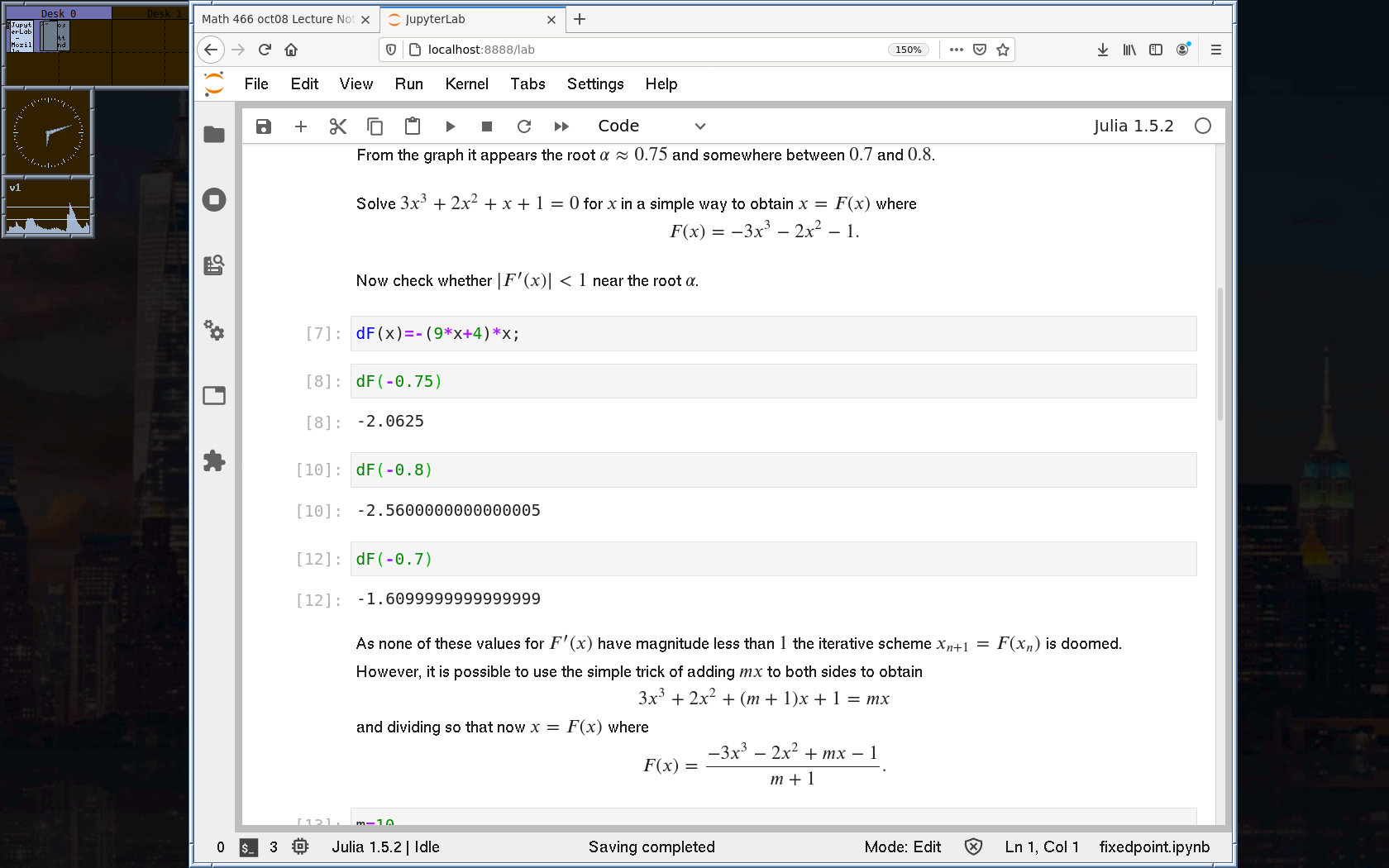The width and height of the screenshot is (1389, 868).
Task: Show running terminals and kernels panel
Action: [214, 199]
